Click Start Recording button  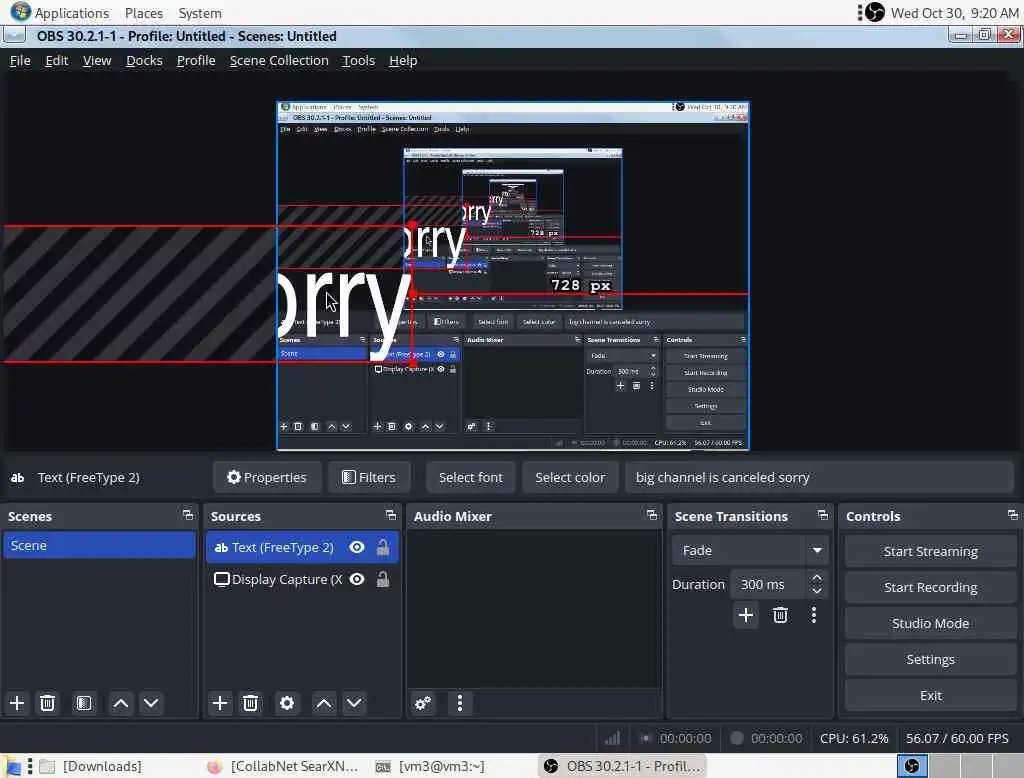(x=931, y=588)
